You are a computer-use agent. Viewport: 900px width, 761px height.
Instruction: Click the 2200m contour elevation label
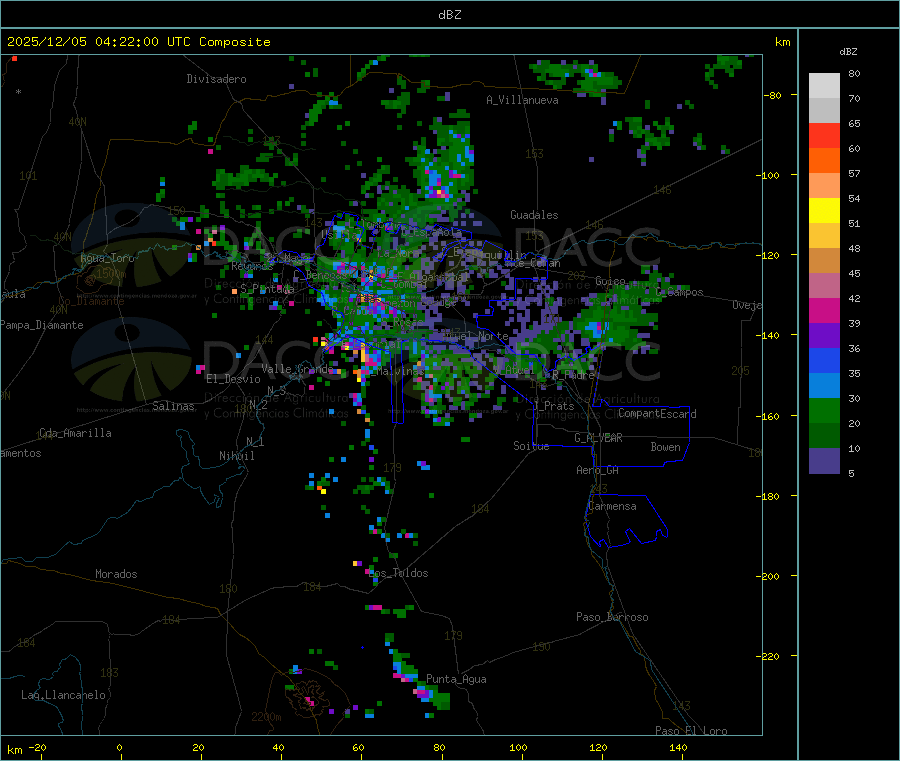pos(266,717)
